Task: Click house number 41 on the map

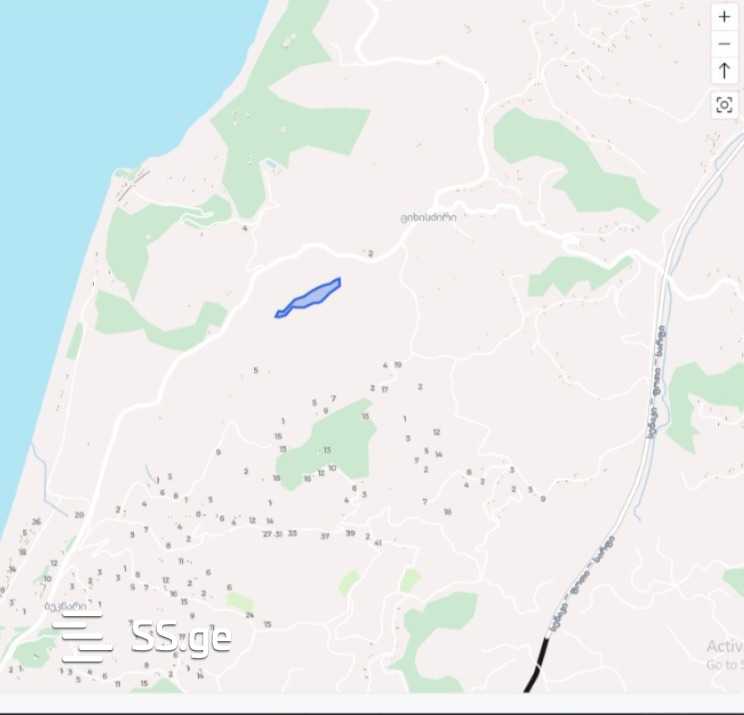Action: point(378,543)
